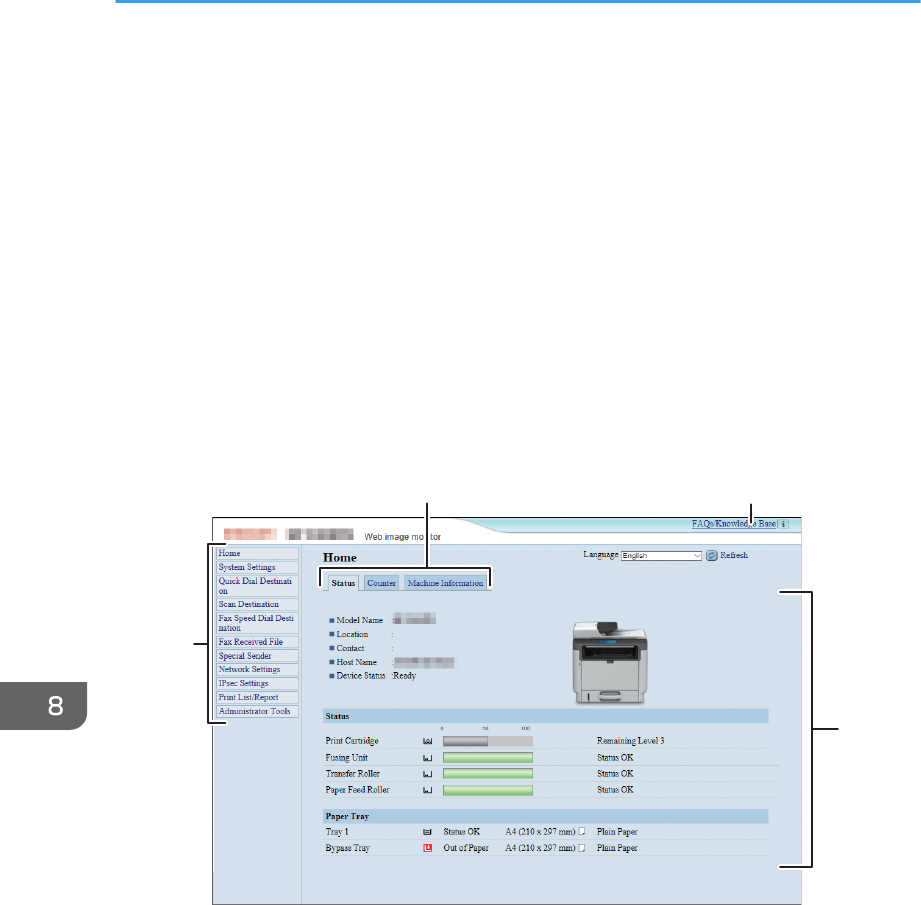Click the Tray 1 status icon
This screenshot has width=921, height=905.
428,832
